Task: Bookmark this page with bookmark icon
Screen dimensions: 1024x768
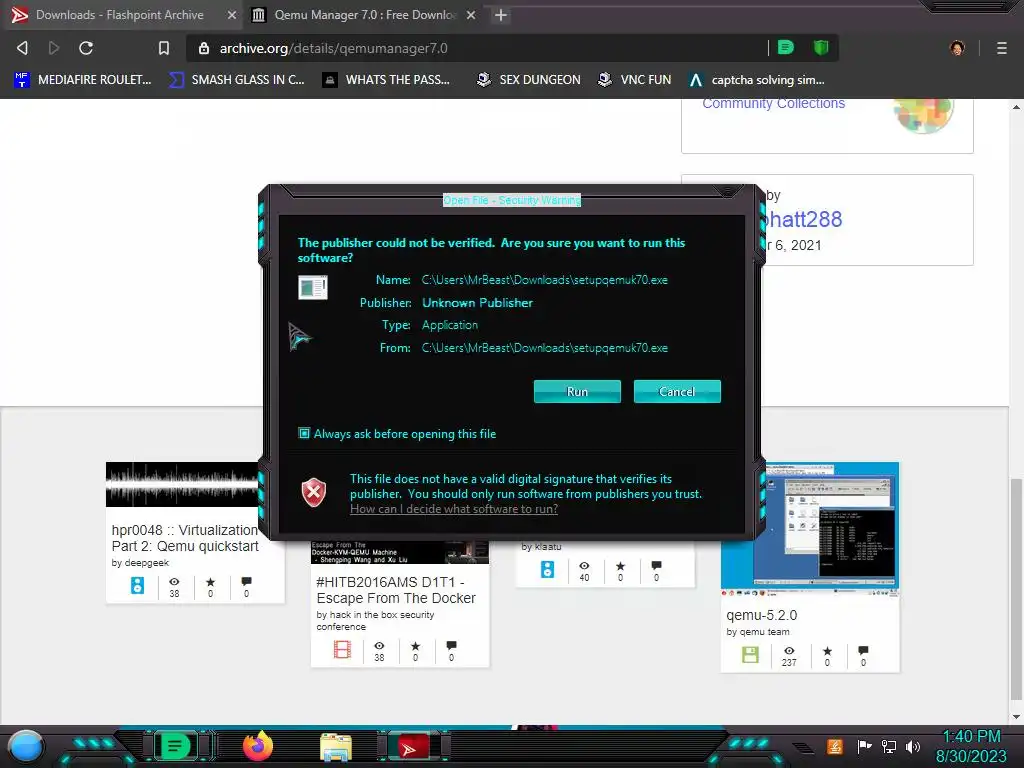Action: pyautogui.click(x=163, y=48)
